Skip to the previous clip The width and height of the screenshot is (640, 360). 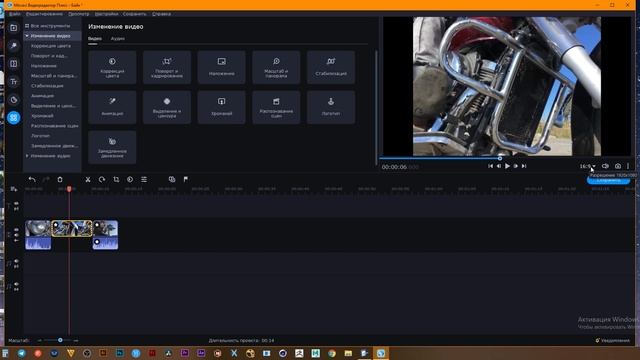click(490, 166)
